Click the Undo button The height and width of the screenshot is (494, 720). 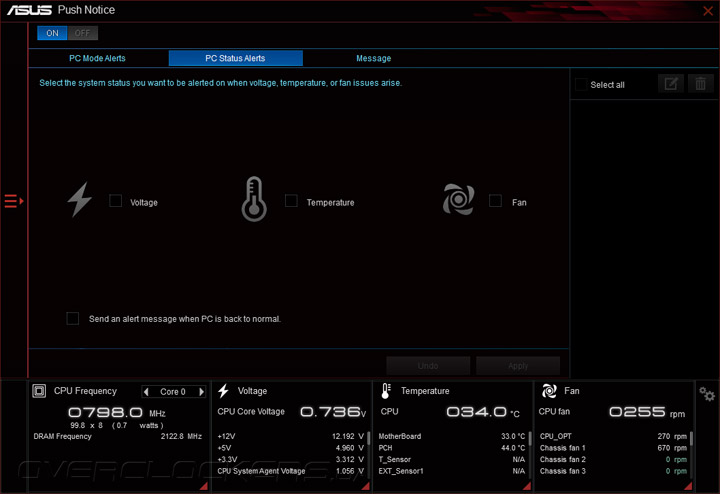[428, 366]
